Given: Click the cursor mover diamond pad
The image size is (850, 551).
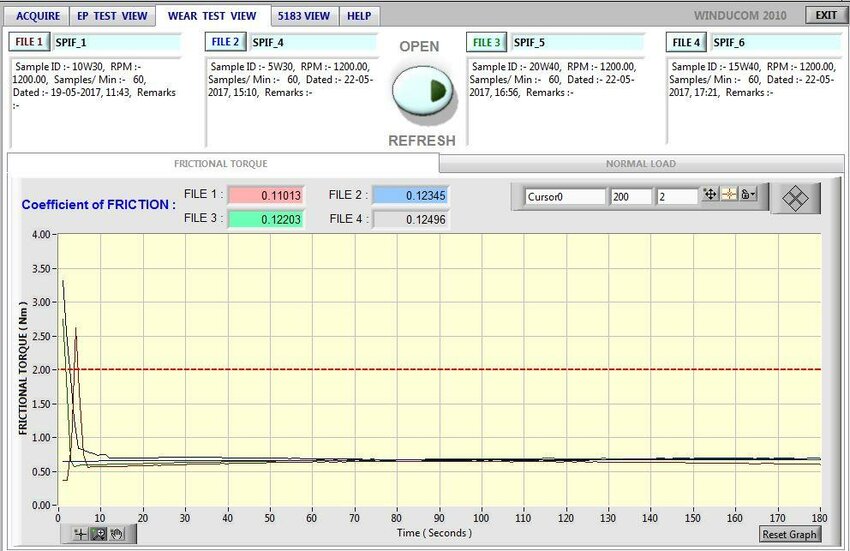Looking at the screenshot, I should 795,198.
